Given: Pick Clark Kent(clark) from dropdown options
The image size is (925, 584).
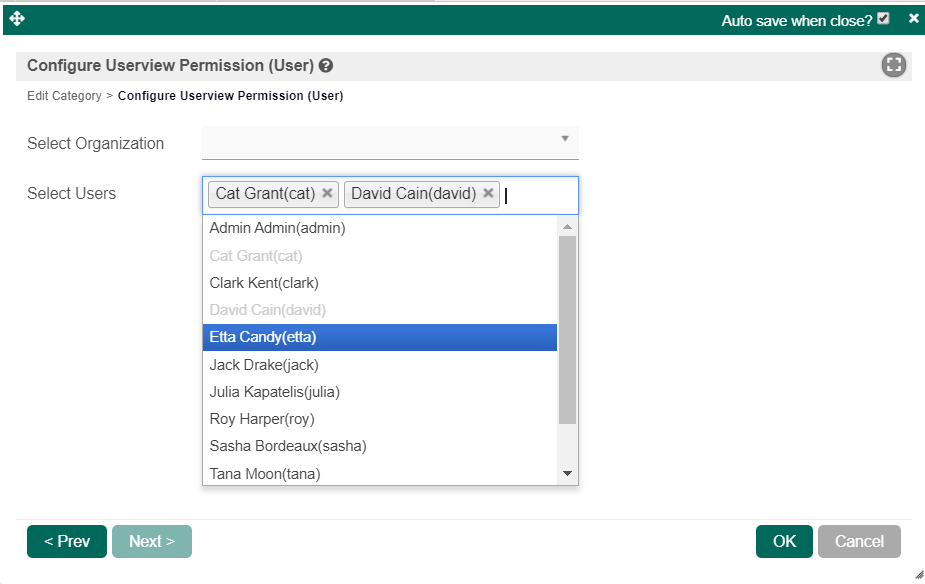Looking at the screenshot, I should [x=380, y=283].
